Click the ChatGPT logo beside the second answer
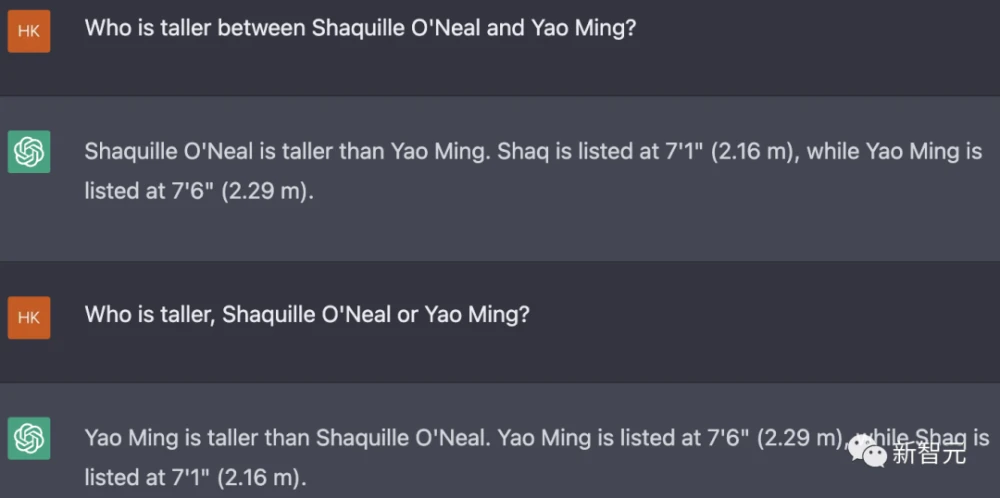This screenshot has width=1000, height=498. tap(28, 439)
